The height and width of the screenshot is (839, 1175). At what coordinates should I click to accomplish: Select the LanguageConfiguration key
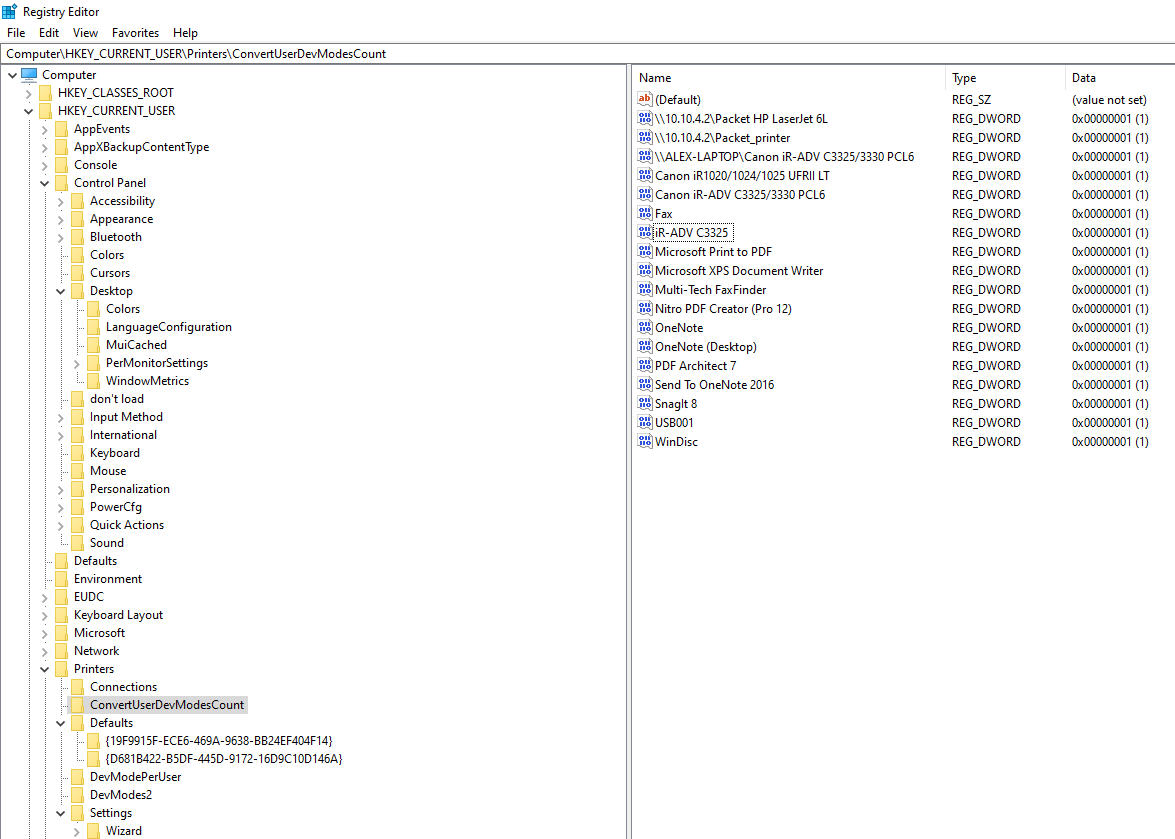coord(169,327)
